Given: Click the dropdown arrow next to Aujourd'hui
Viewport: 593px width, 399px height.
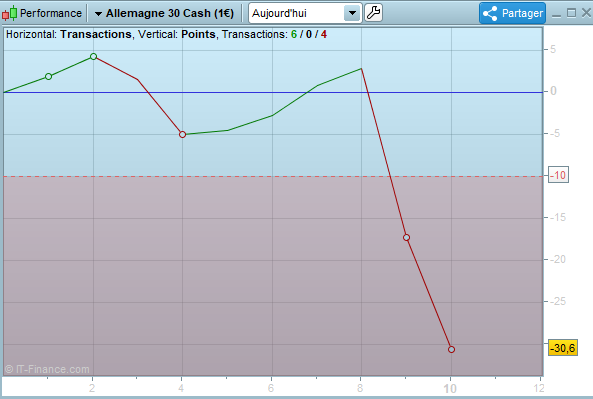Looking at the screenshot, I should (x=352, y=13).
